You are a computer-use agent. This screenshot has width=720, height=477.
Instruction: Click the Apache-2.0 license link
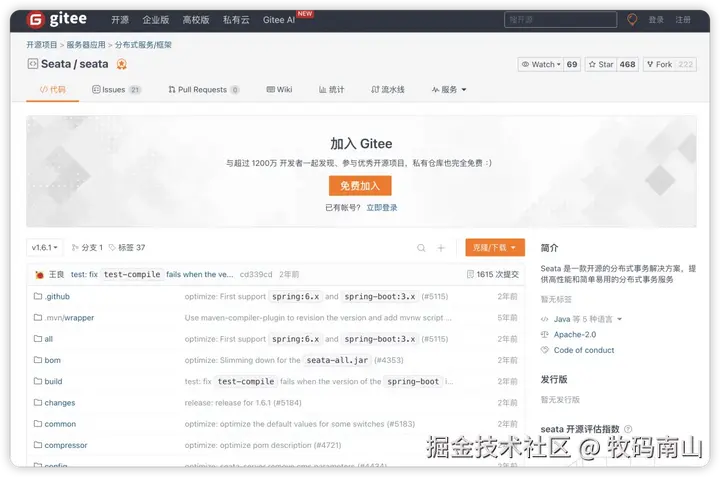tap(575, 335)
